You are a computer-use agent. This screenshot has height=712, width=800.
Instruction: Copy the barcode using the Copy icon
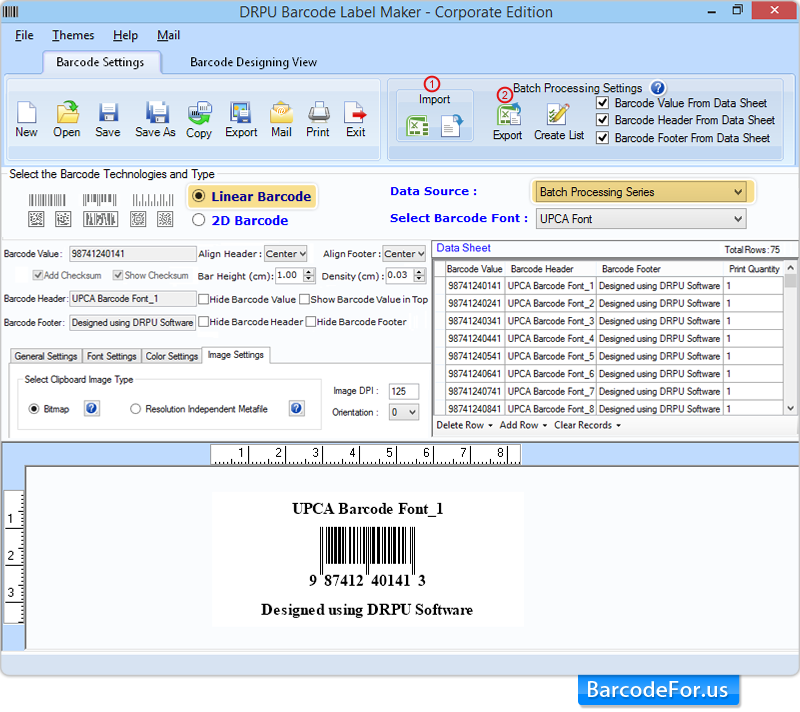pos(198,113)
